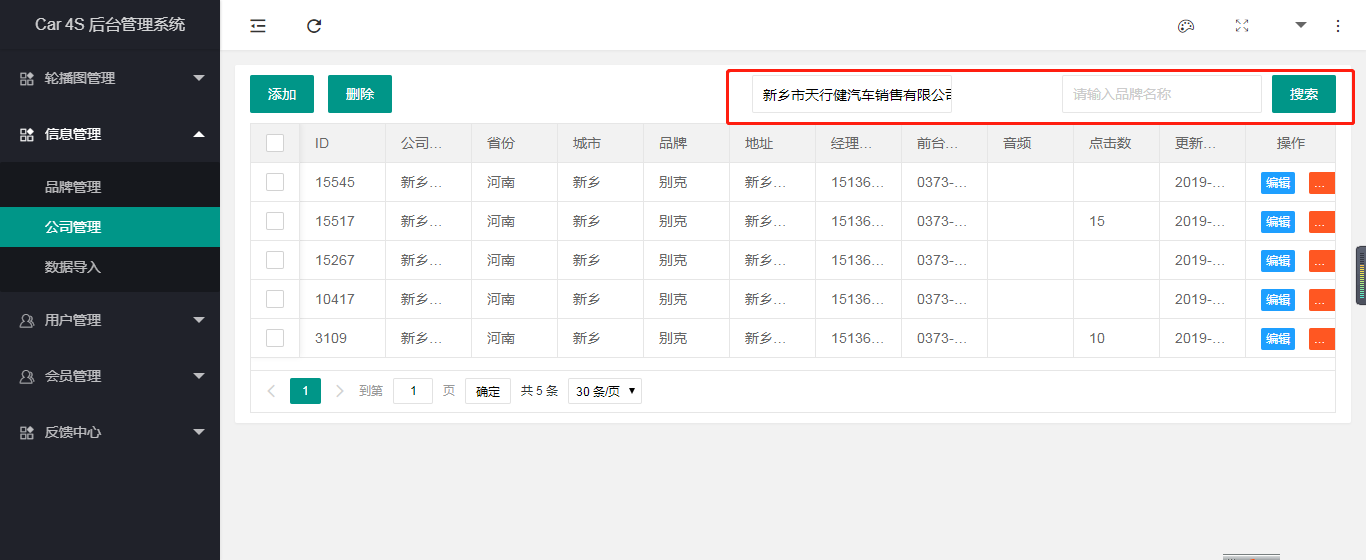The width and height of the screenshot is (1366, 560).
Task: Check the row with ID 15267
Action: tap(275, 260)
